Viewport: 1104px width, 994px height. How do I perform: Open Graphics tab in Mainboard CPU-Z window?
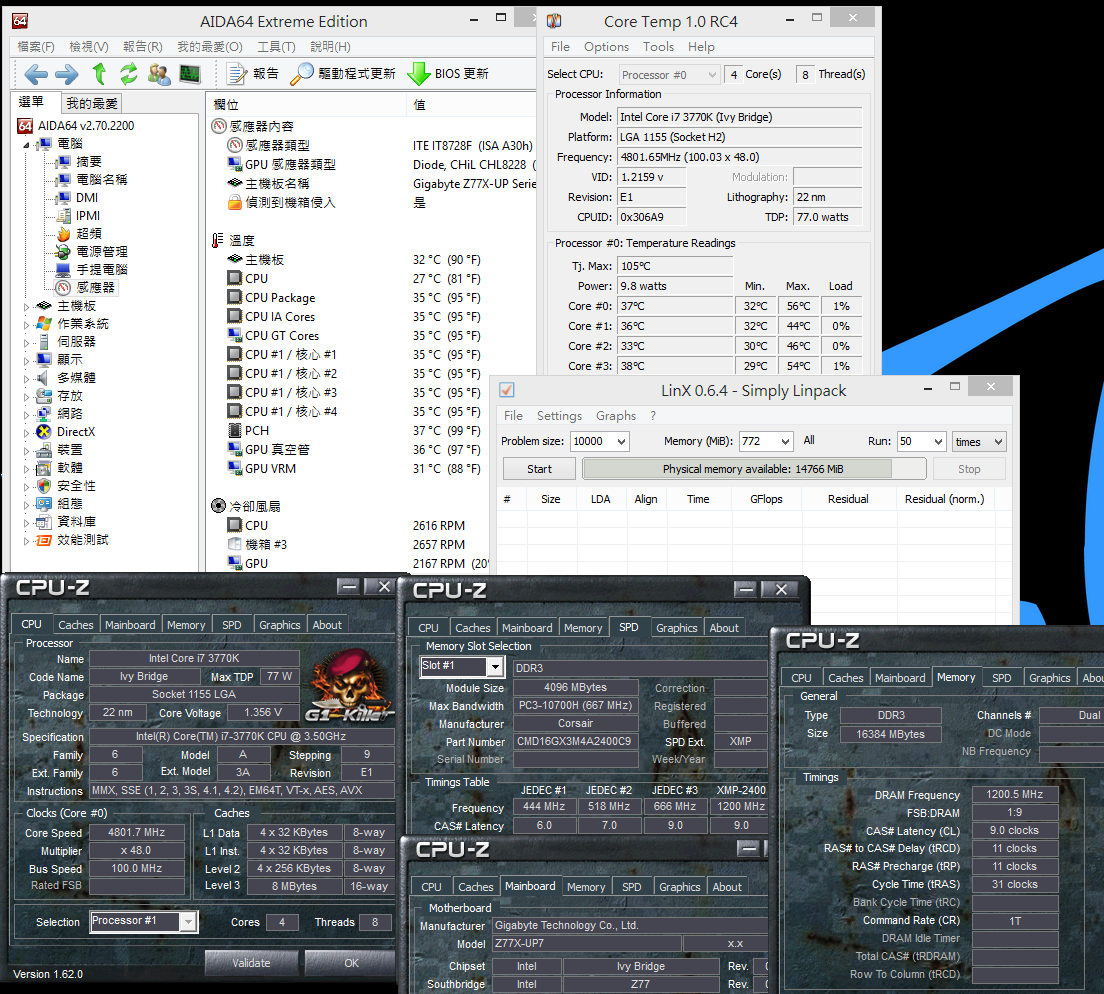point(679,887)
